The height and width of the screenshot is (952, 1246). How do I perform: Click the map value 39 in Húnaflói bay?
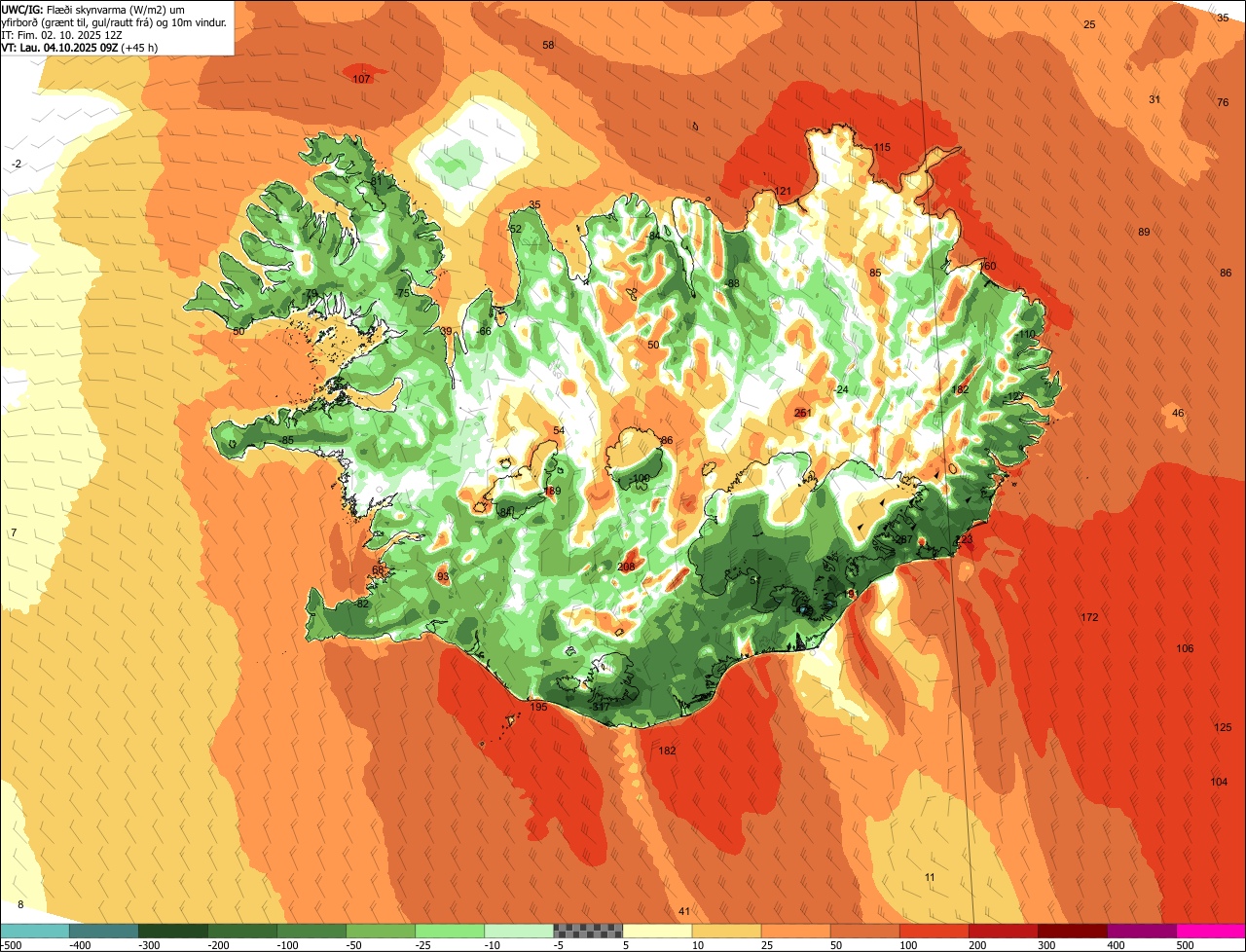pyautogui.click(x=446, y=332)
